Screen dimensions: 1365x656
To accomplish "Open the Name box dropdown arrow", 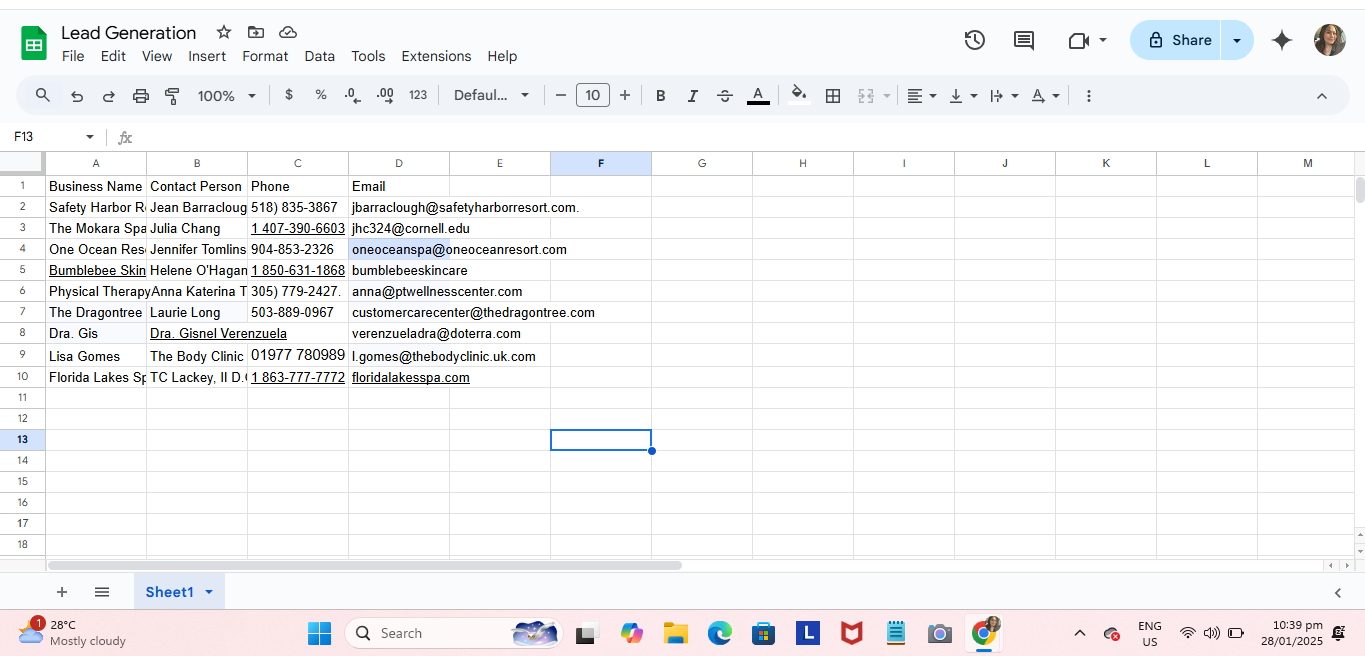I will 90,137.
